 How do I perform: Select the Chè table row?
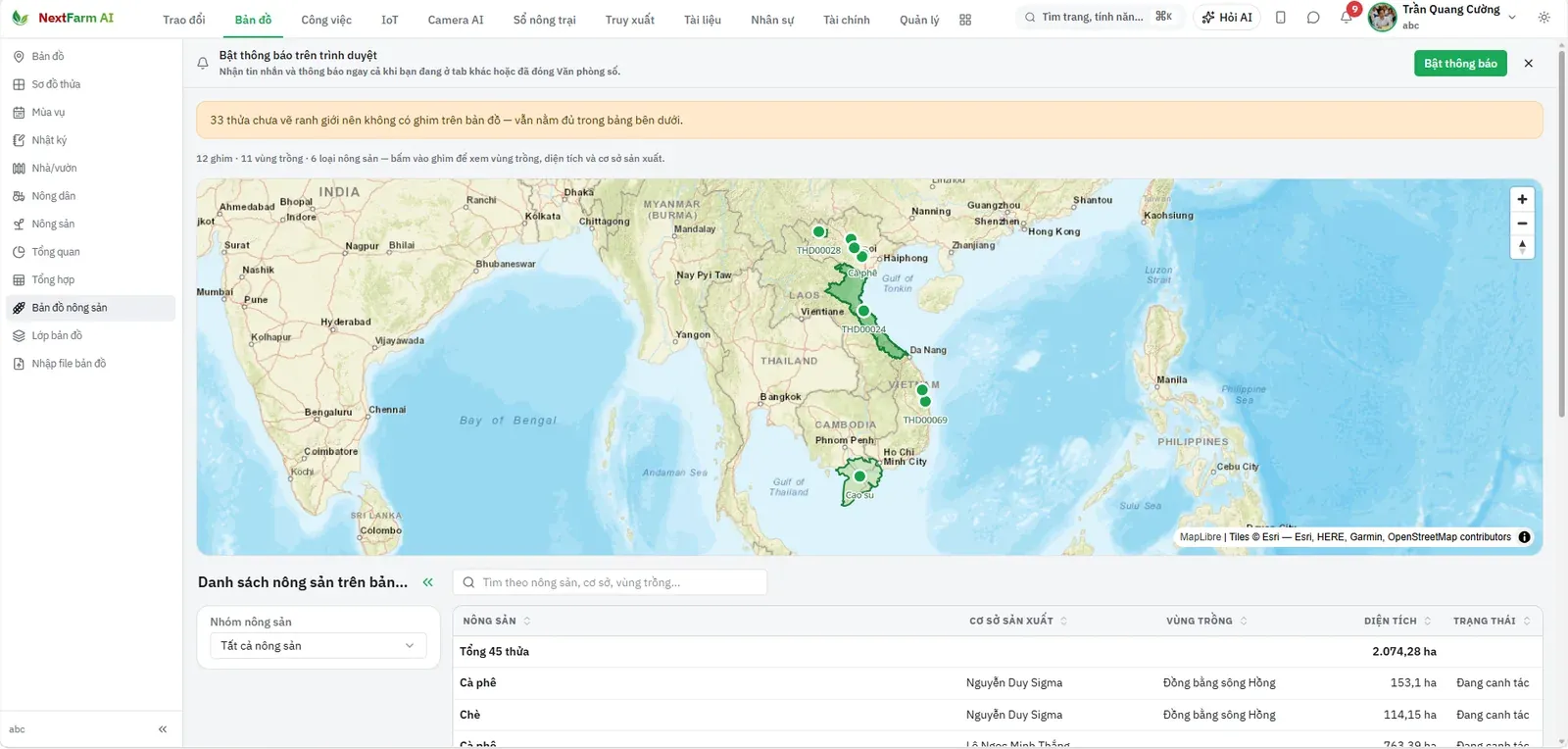coord(997,715)
